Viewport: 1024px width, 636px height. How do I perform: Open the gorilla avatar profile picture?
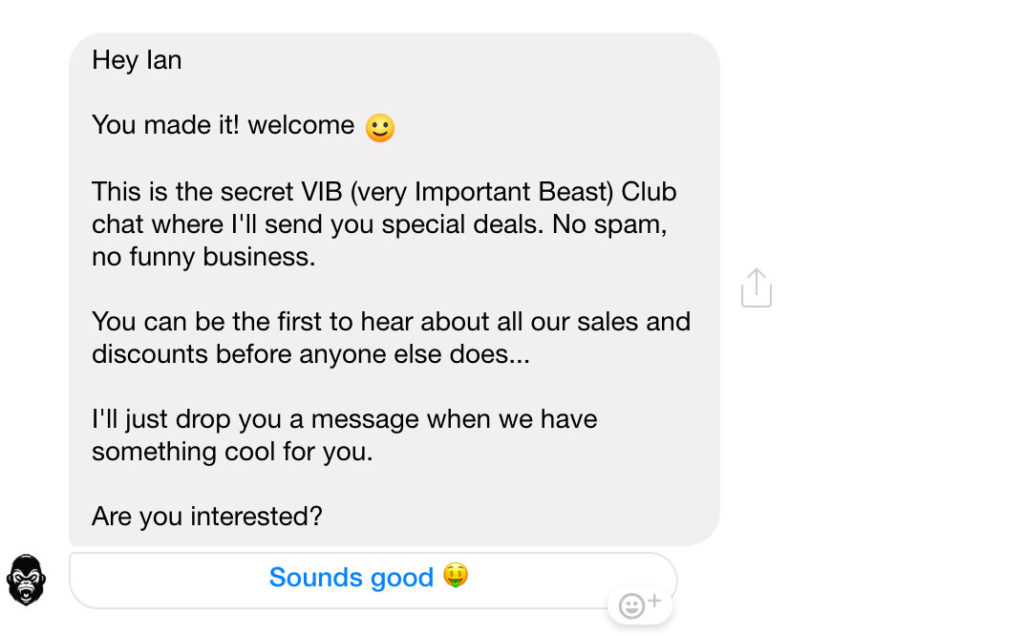(26, 580)
